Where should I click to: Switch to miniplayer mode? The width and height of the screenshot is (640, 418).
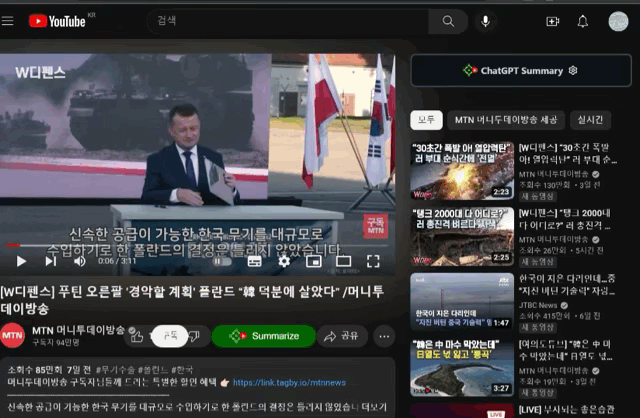point(313,261)
